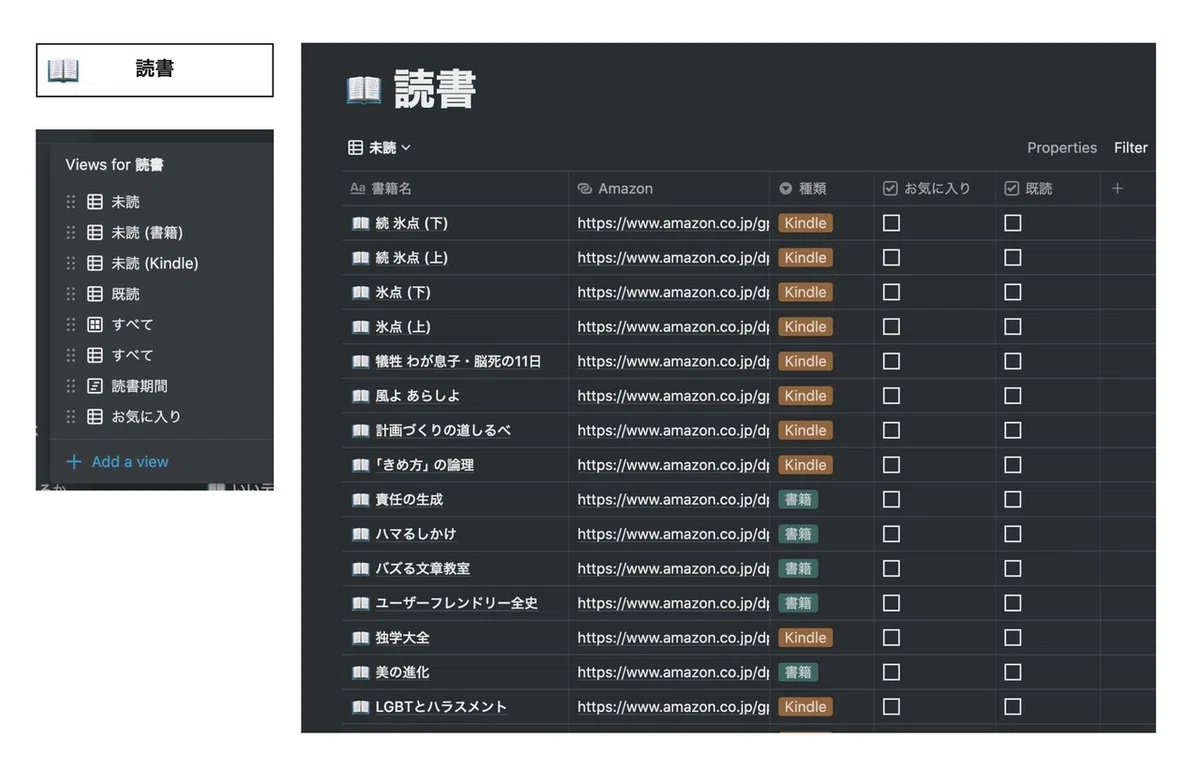Screen dimensions: 1200x770
Task: Click the drag handle beside the 既読 view
Action: coord(71,294)
